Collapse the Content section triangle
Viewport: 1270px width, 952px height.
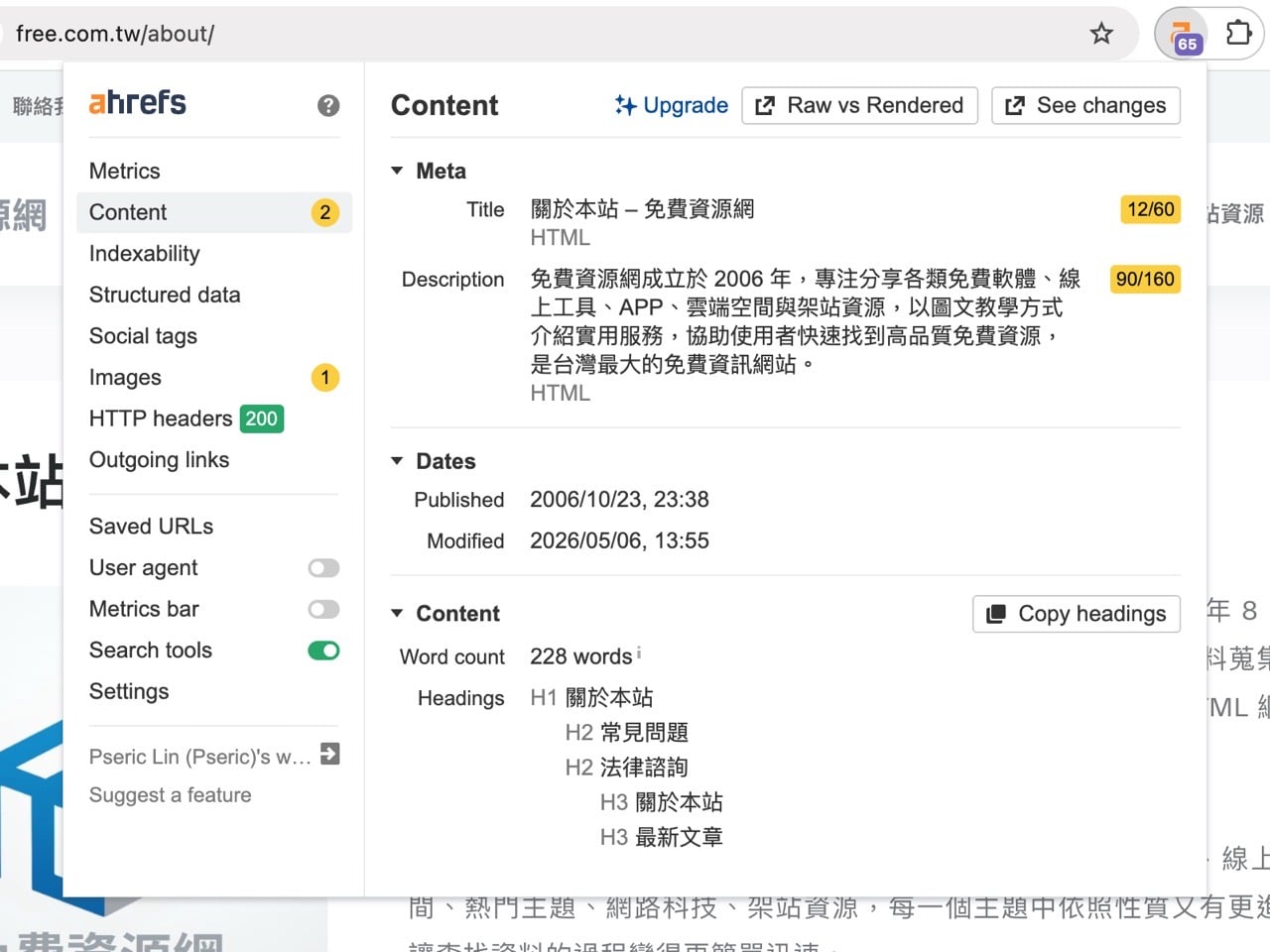[397, 613]
